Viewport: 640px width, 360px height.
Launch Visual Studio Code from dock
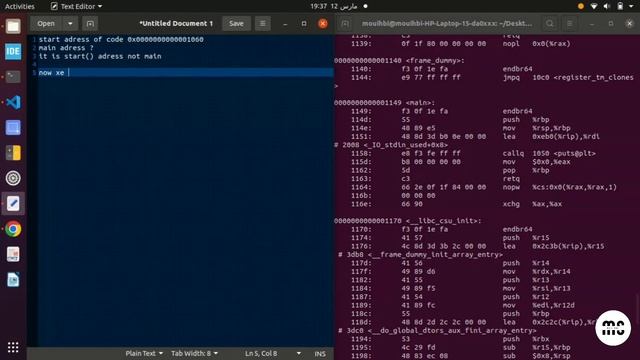click(x=13, y=102)
